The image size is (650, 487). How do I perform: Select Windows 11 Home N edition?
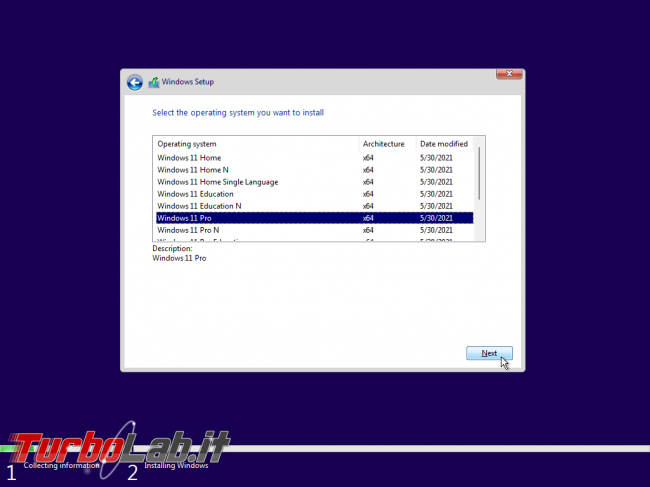(314, 170)
